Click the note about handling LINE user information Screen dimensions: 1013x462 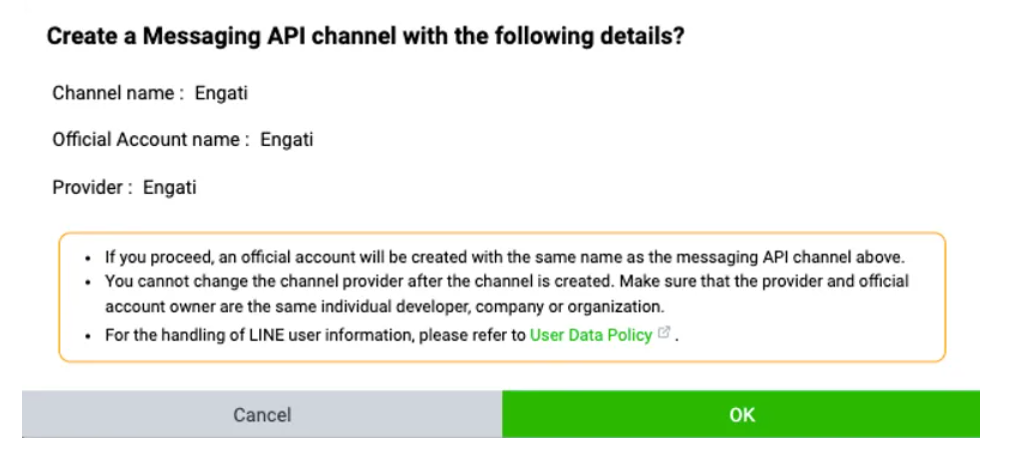316,336
